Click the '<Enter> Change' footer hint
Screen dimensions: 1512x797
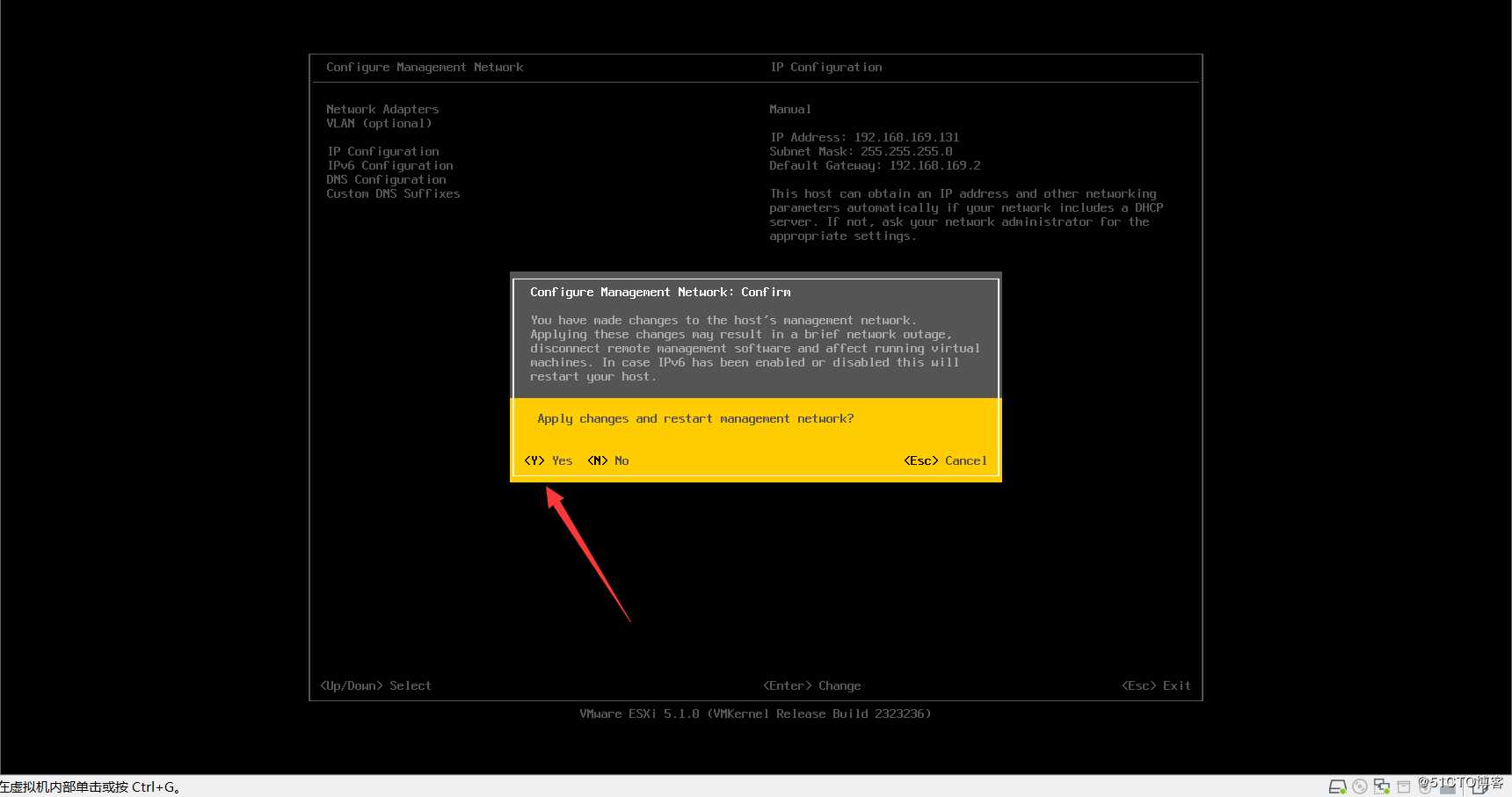(812, 685)
